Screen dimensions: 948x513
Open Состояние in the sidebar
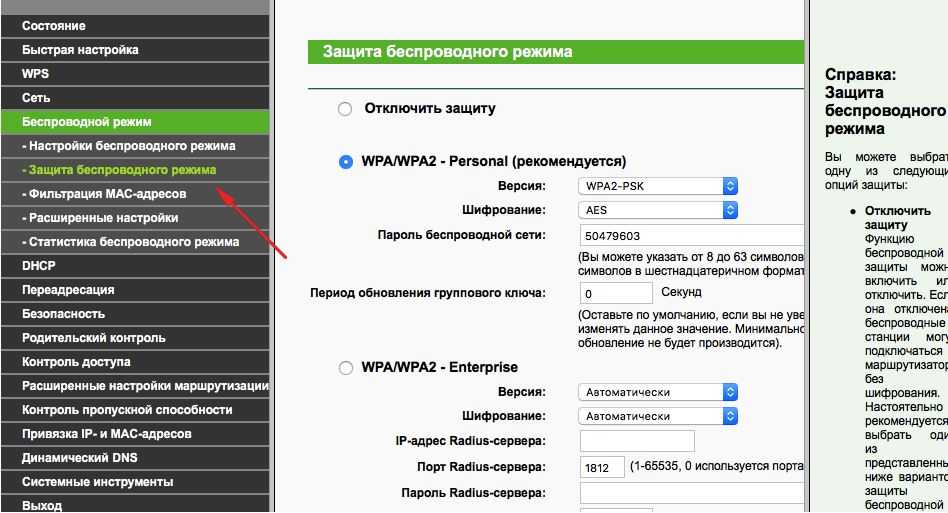point(54,26)
